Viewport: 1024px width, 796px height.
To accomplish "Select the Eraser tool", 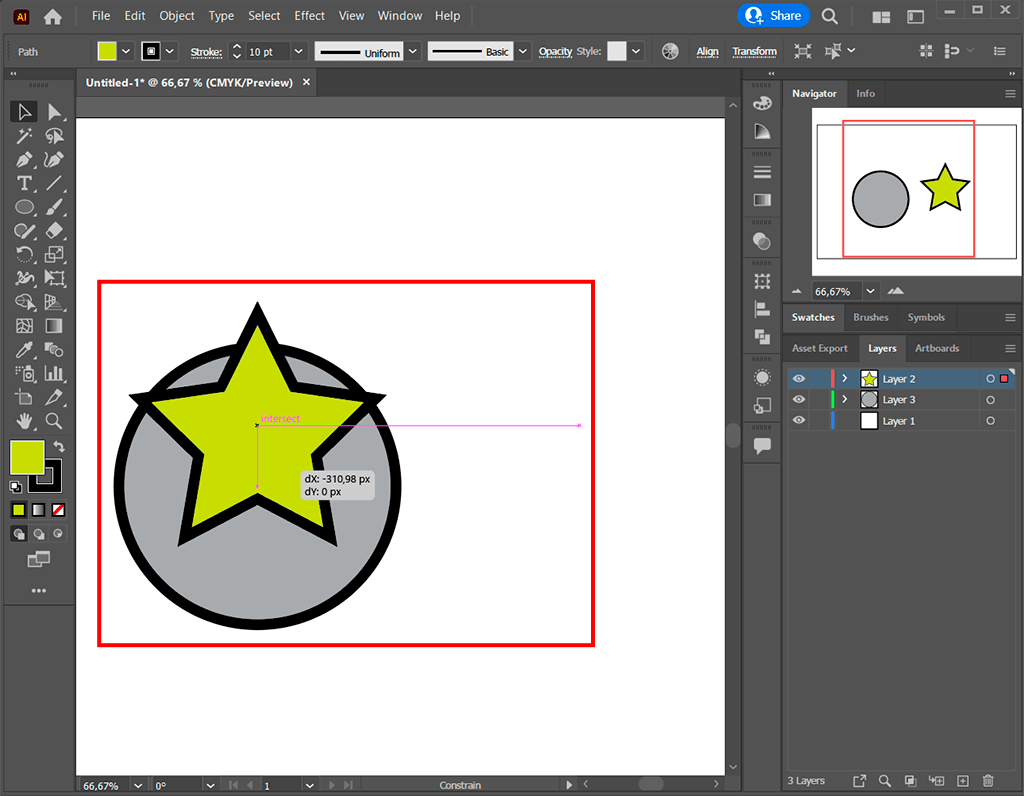I will click(54, 230).
